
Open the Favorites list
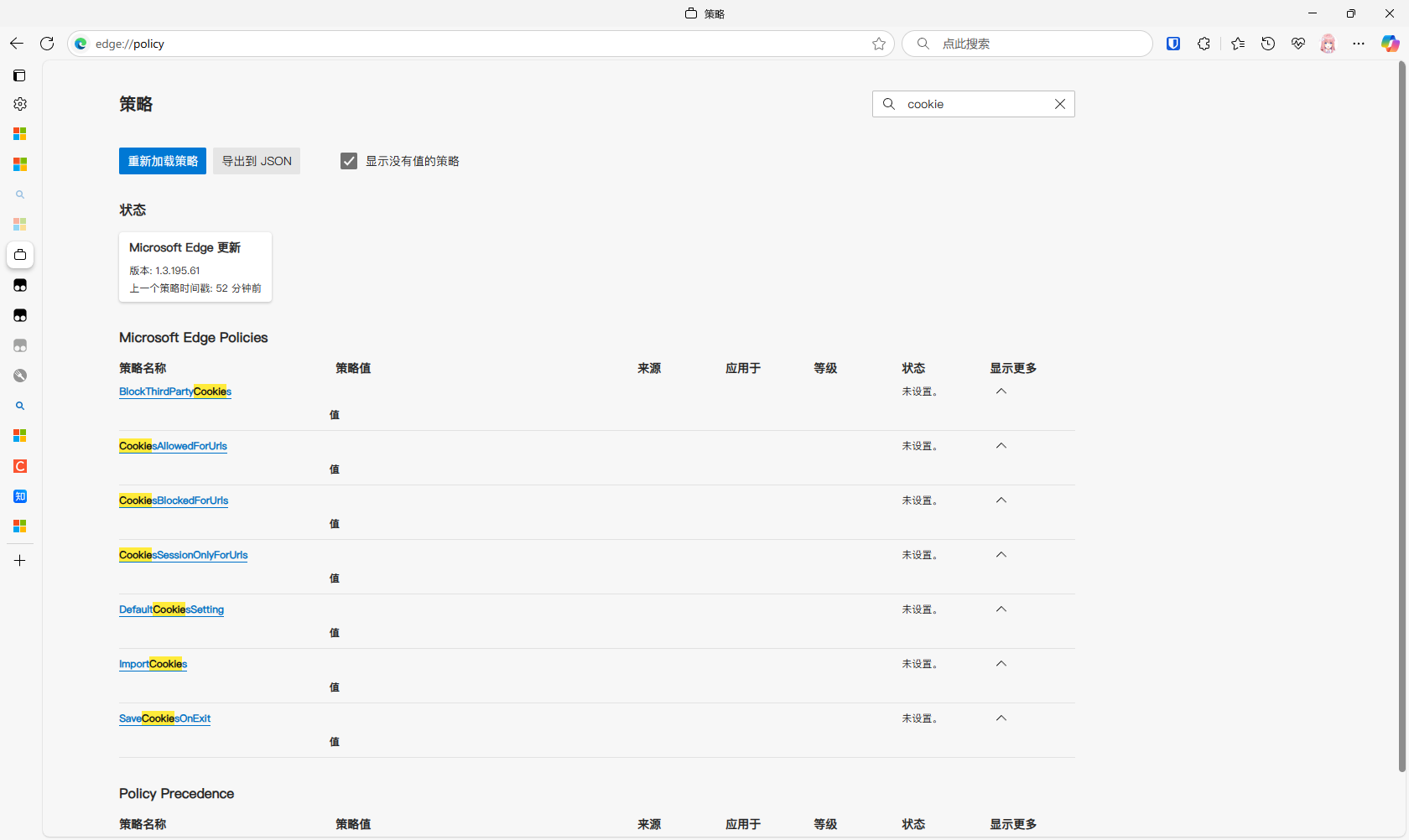(x=1238, y=44)
